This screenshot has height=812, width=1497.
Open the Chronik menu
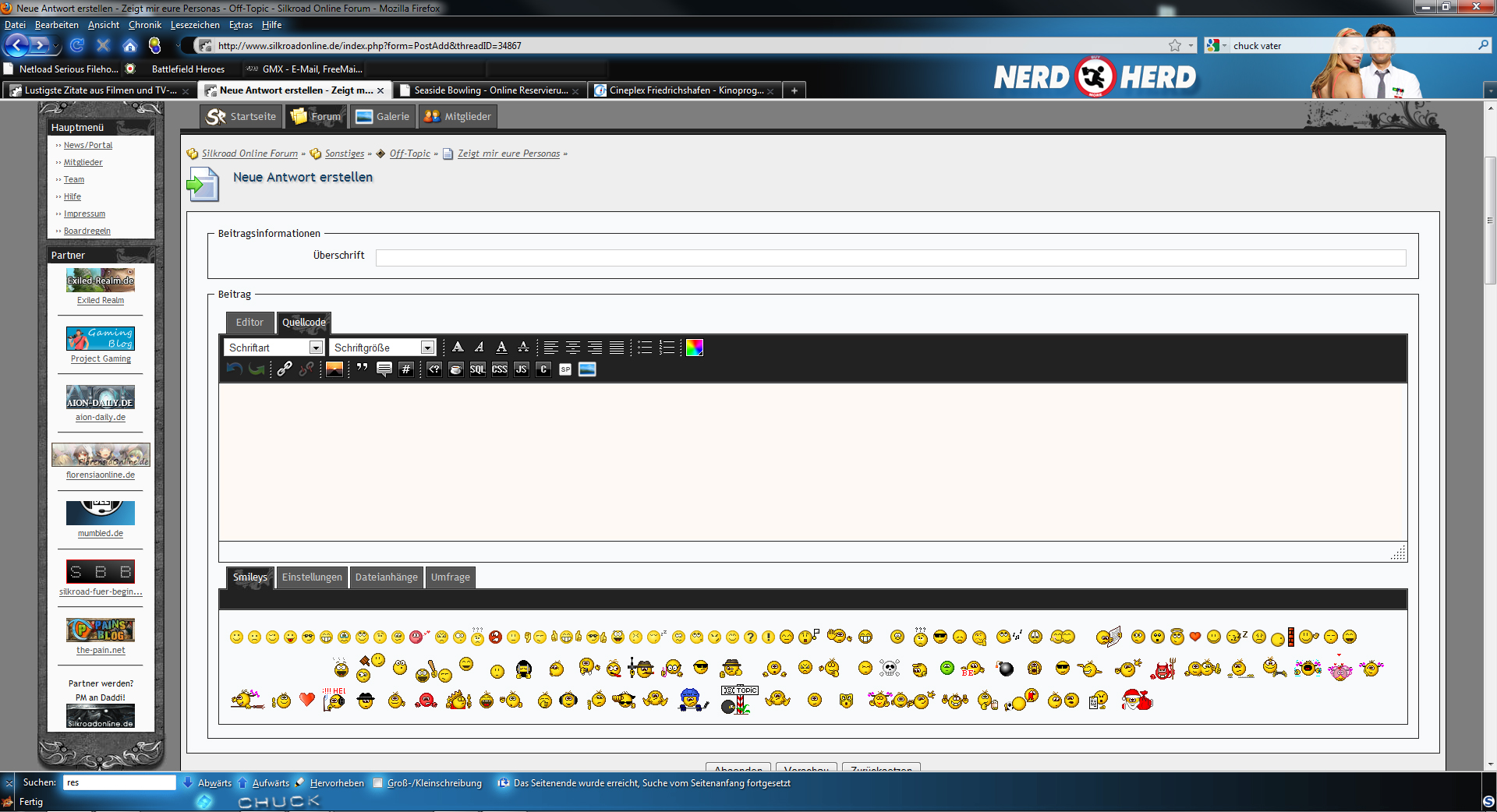pyautogui.click(x=144, y=25)
